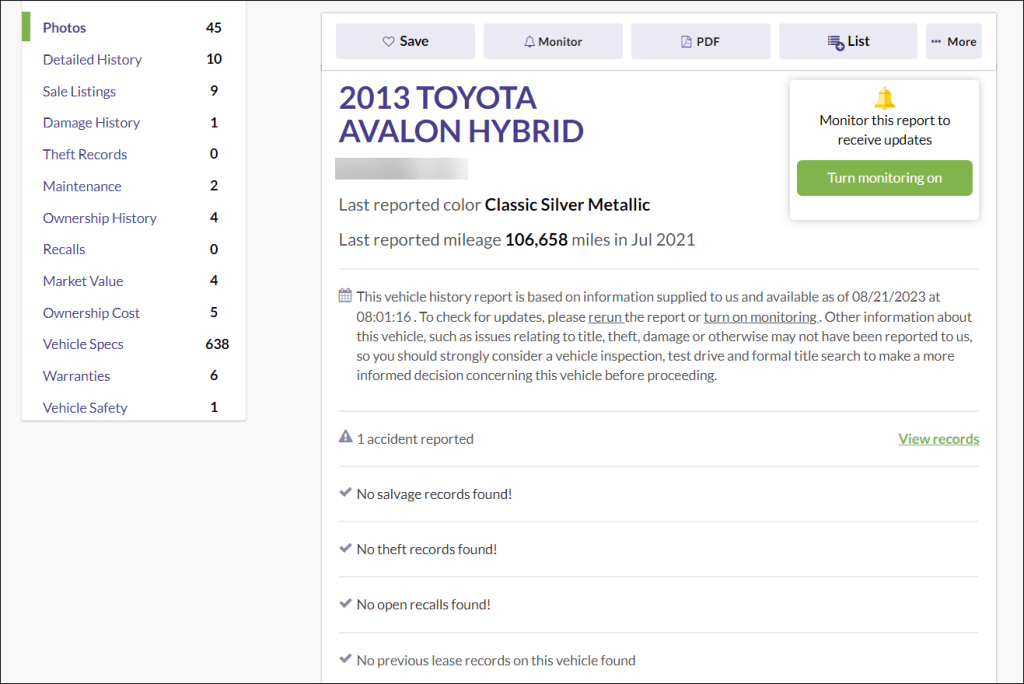Open Market Value section

[x=83, y=281]
